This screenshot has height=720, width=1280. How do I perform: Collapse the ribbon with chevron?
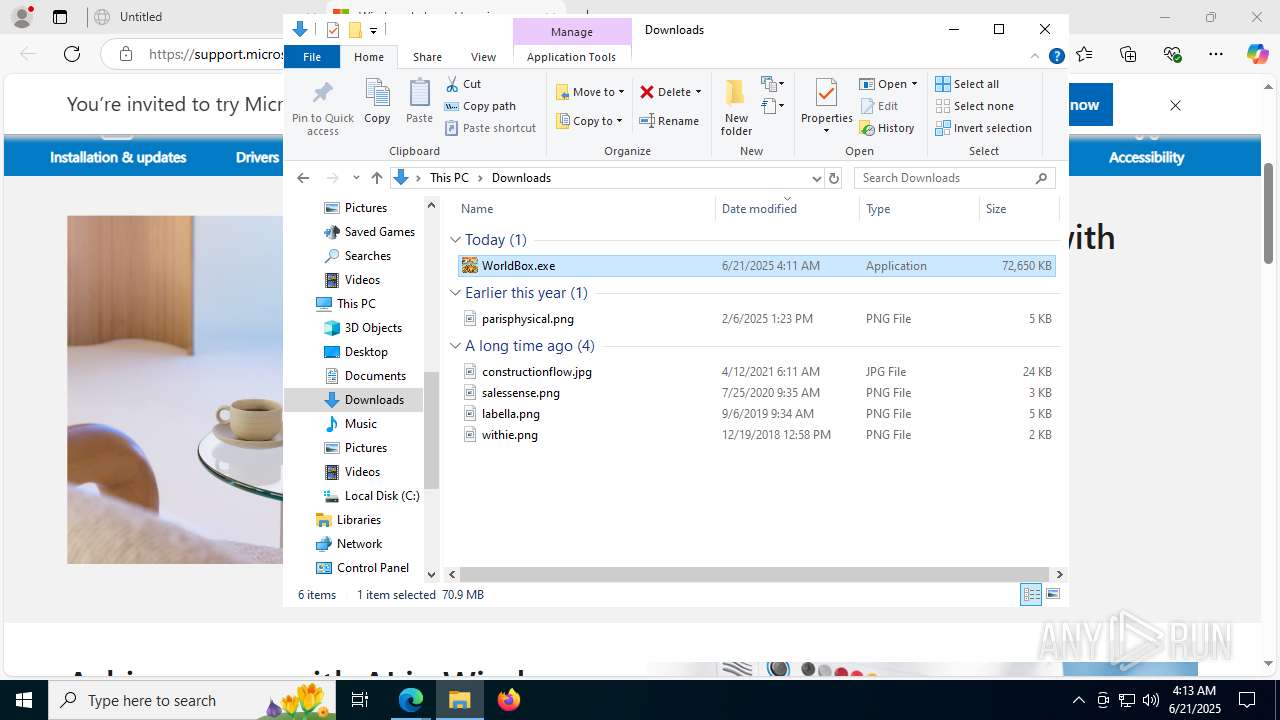pos(1035,57)
